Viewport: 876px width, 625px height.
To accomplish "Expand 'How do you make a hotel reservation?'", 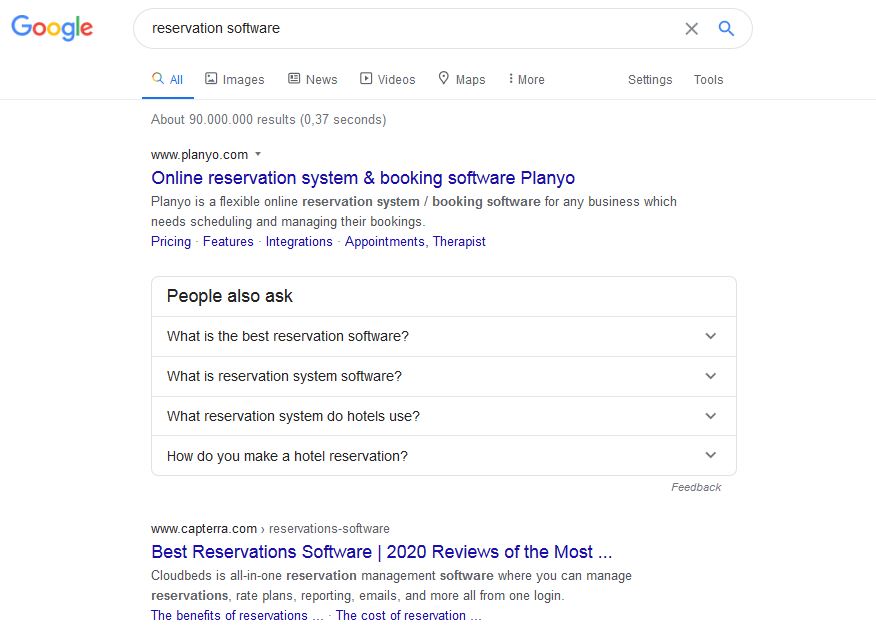I will pyautogui.click(x=444, y=456).
